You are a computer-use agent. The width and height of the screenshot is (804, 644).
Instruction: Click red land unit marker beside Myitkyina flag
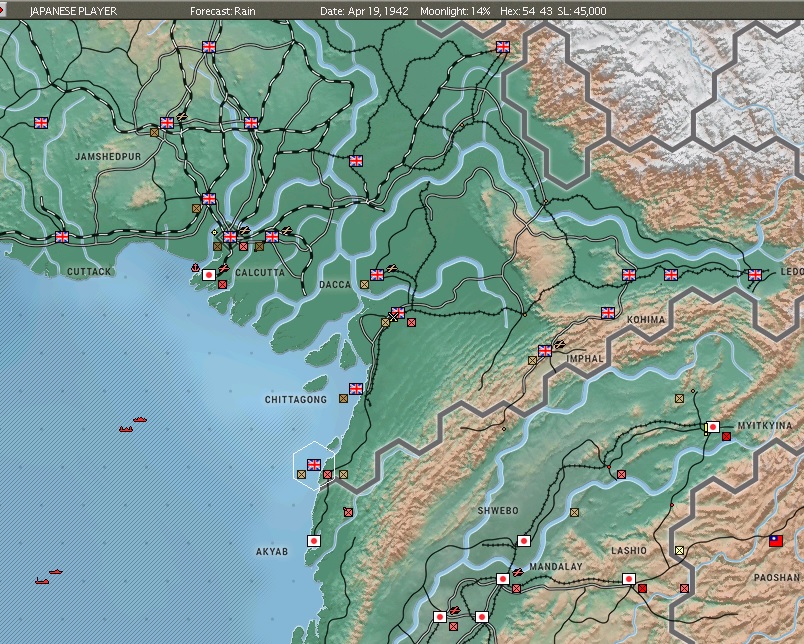tap(726, 436)
